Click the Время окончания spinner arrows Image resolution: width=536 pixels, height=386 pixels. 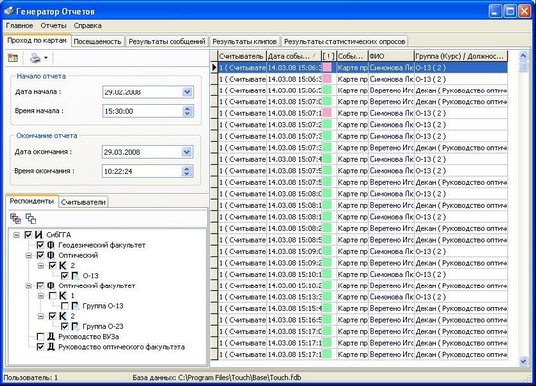(x=187, y=171)
